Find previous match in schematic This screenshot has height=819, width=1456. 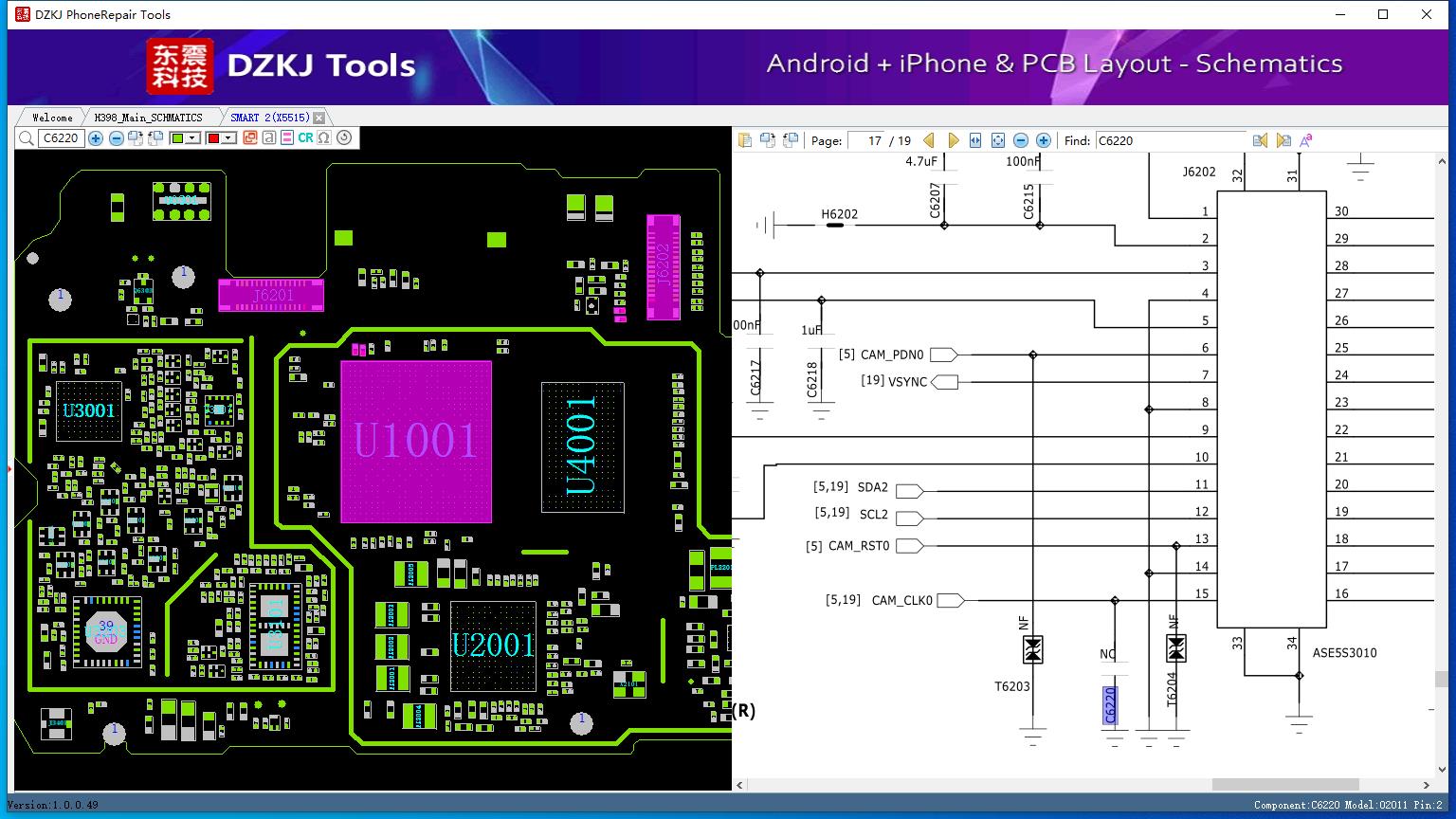click(x=1260, y=140)
